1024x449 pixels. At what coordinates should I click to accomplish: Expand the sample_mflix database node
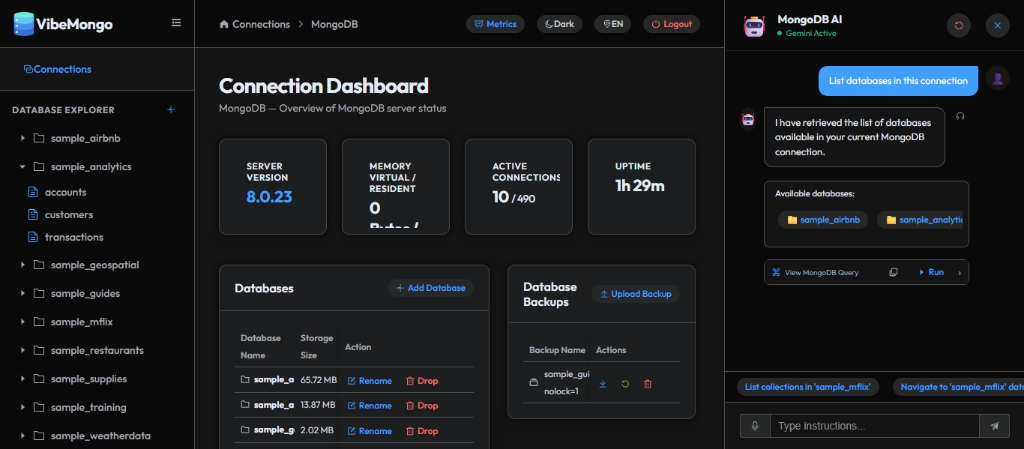tap(23, 322)
